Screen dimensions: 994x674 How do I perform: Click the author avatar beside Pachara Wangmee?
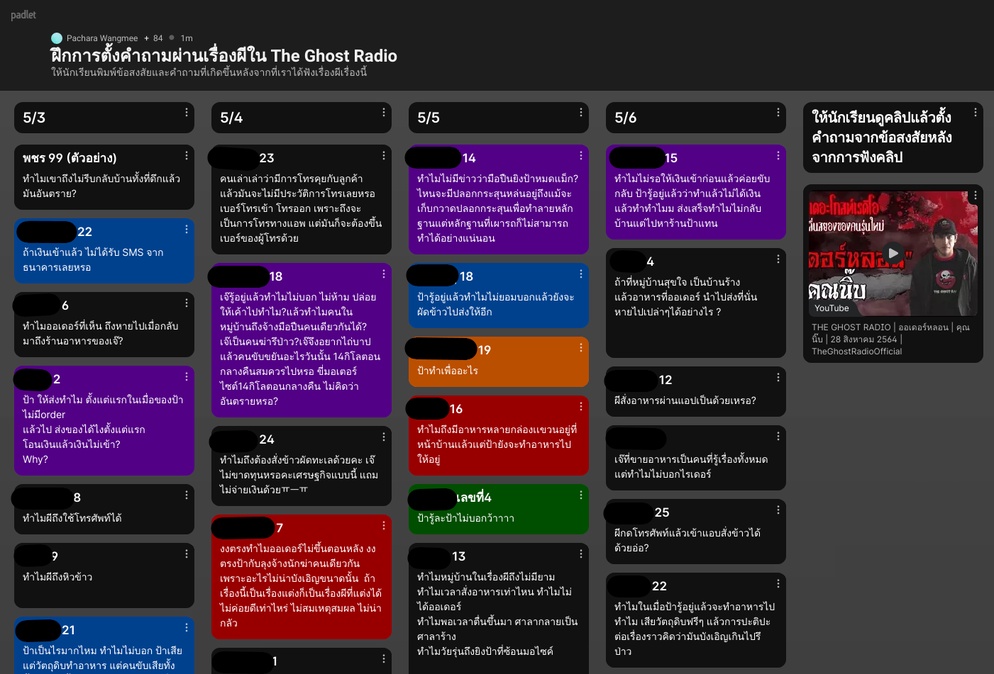click(56, 38)
